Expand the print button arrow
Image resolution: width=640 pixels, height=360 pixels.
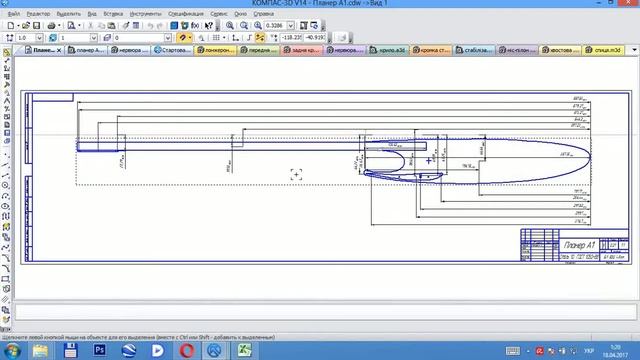coord(59,25)
